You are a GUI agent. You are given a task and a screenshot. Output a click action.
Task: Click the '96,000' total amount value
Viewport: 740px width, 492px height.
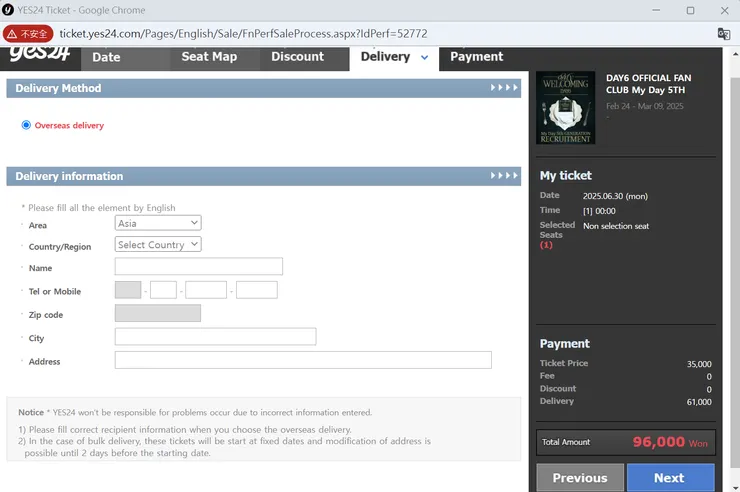click(x=658, y=442)
